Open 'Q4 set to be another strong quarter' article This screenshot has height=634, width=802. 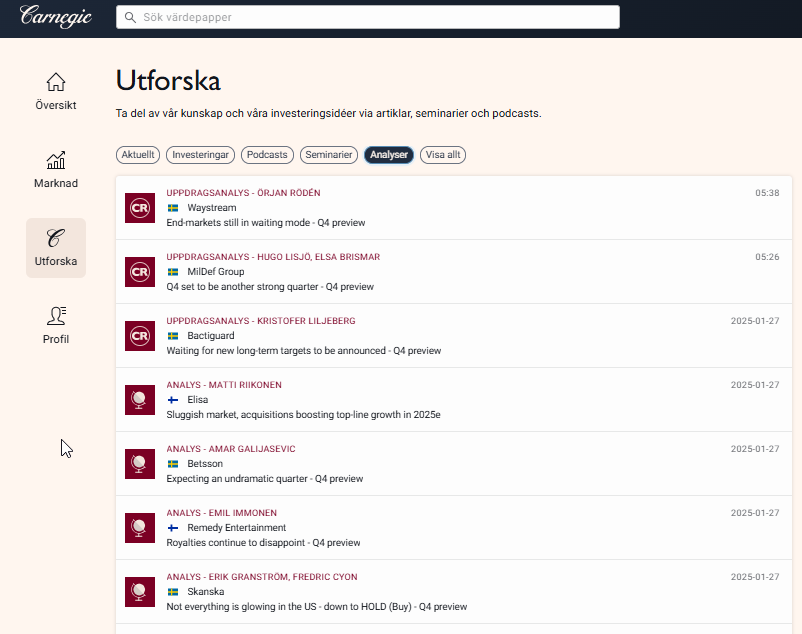point(270,287)
